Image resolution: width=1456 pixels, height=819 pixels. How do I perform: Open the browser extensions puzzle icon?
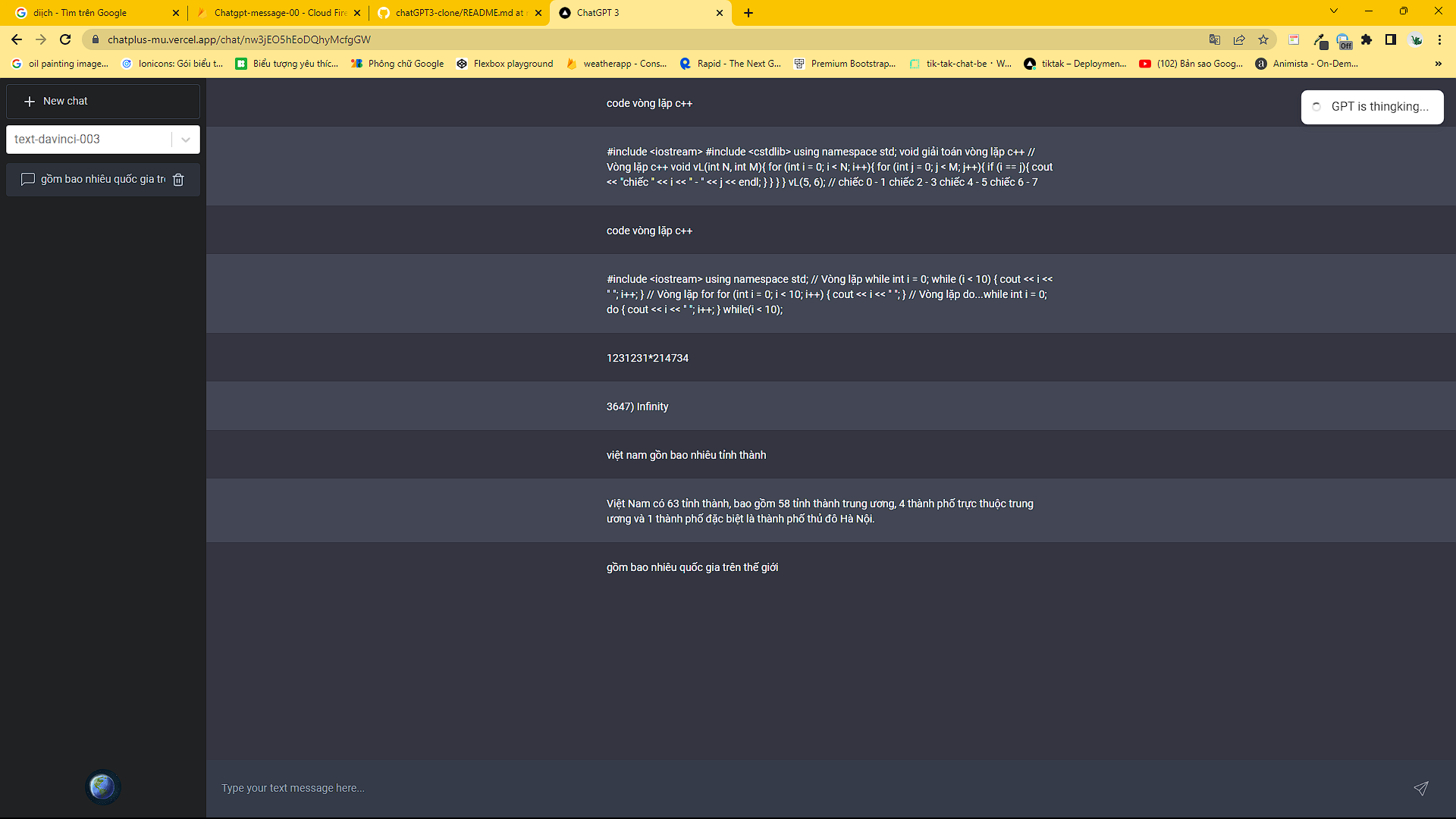pyautogui.click(x=1367, y=39)
